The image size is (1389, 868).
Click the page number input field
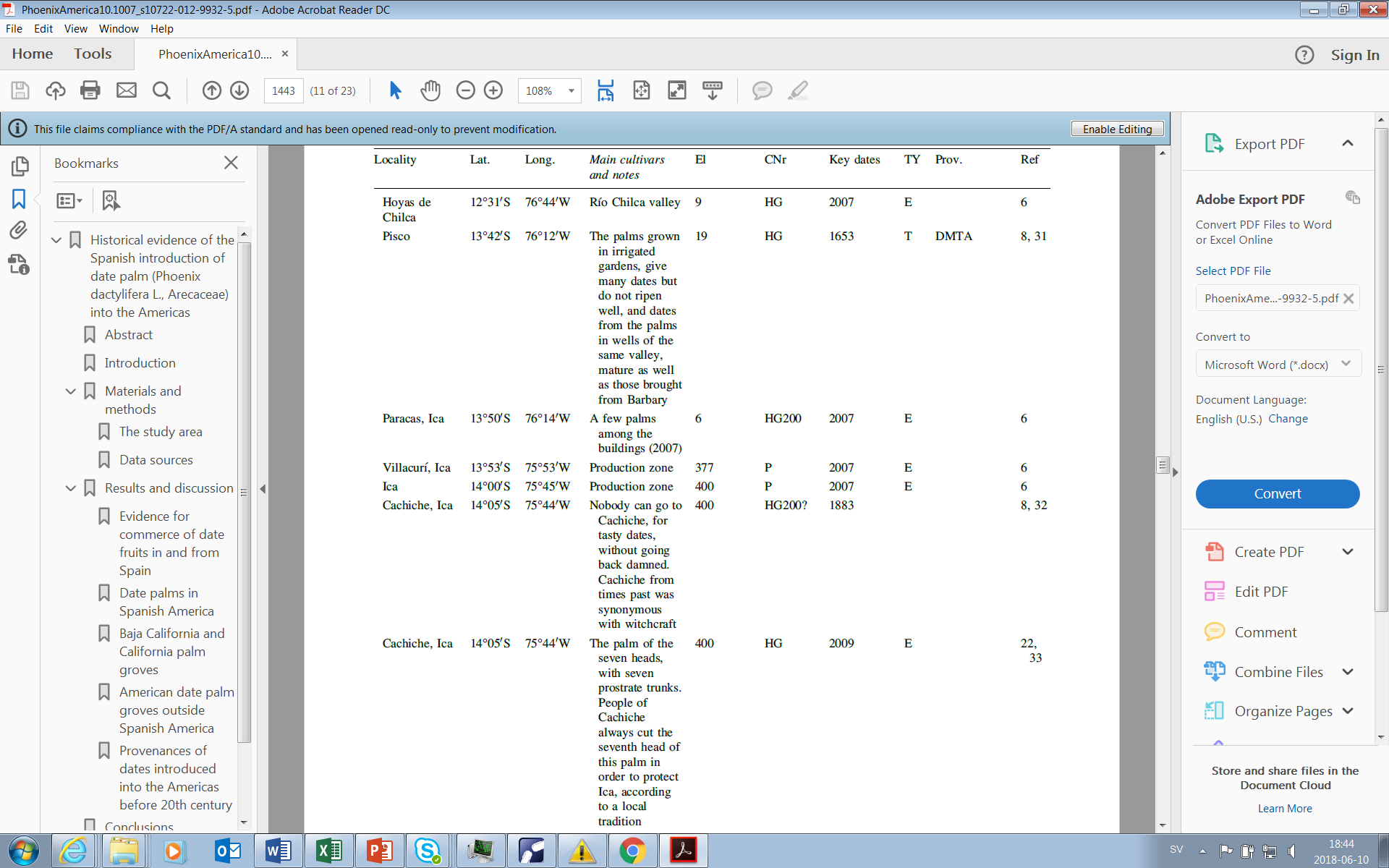pos(283,90)
